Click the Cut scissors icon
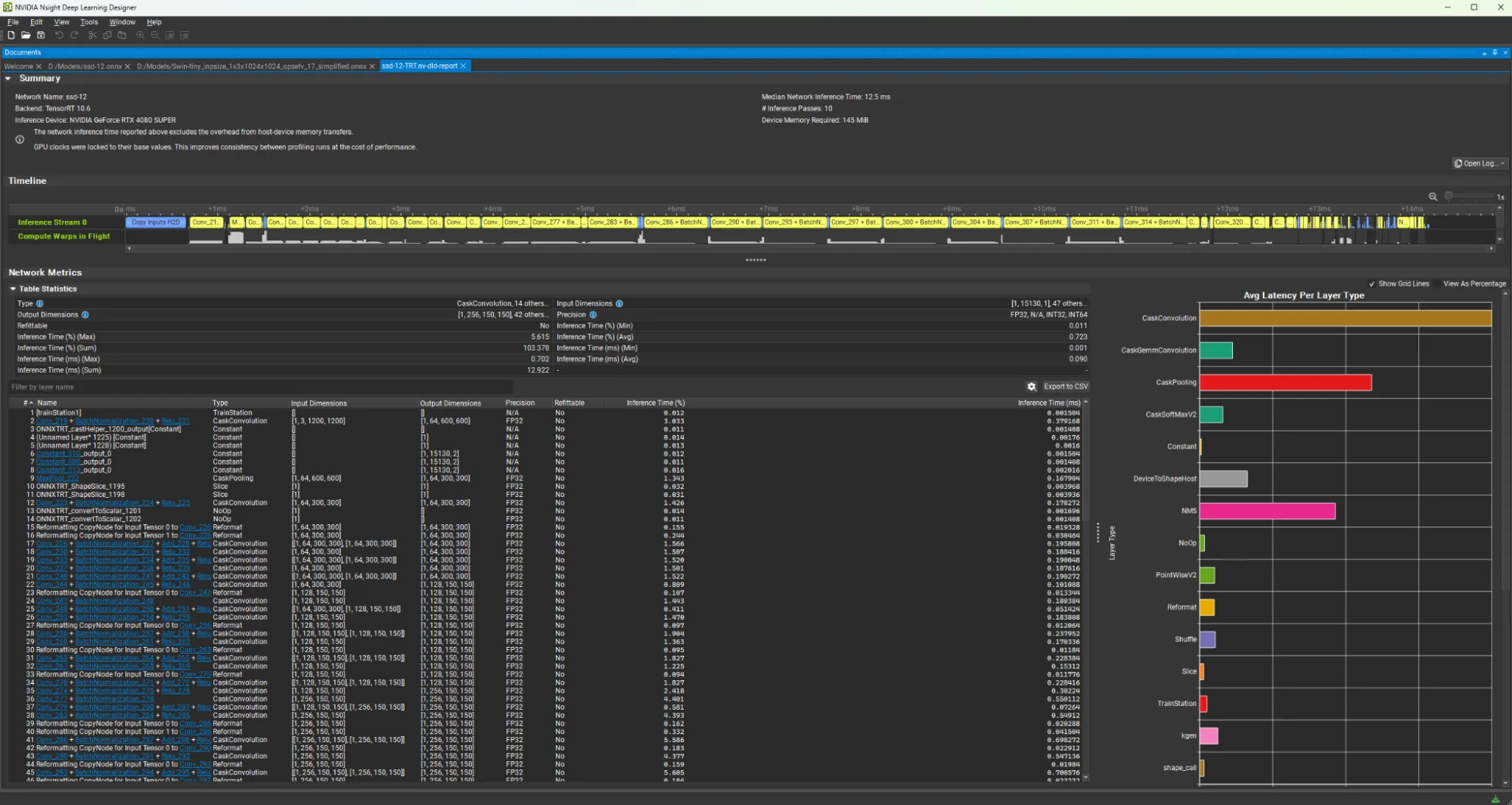Screen dimensions: 1512x805 point(92,35)
